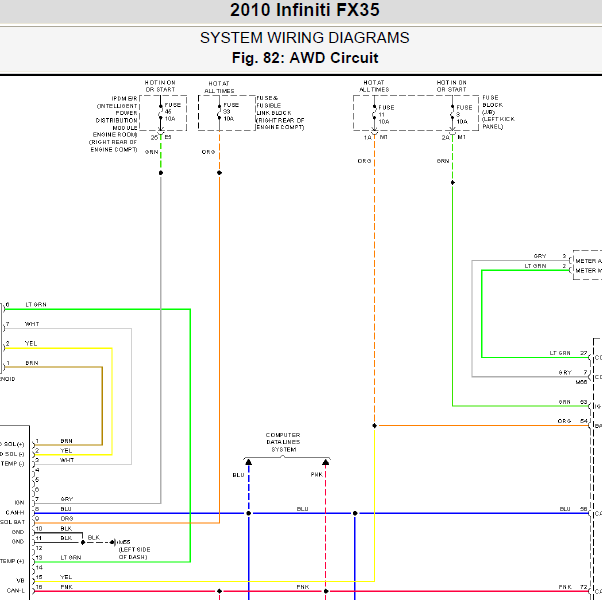The width and height of the screenshot is (602, 600).
Task: Click the "SYSTEM WIRING DIAGRAMS" heading
Action: tap(304, 38)
